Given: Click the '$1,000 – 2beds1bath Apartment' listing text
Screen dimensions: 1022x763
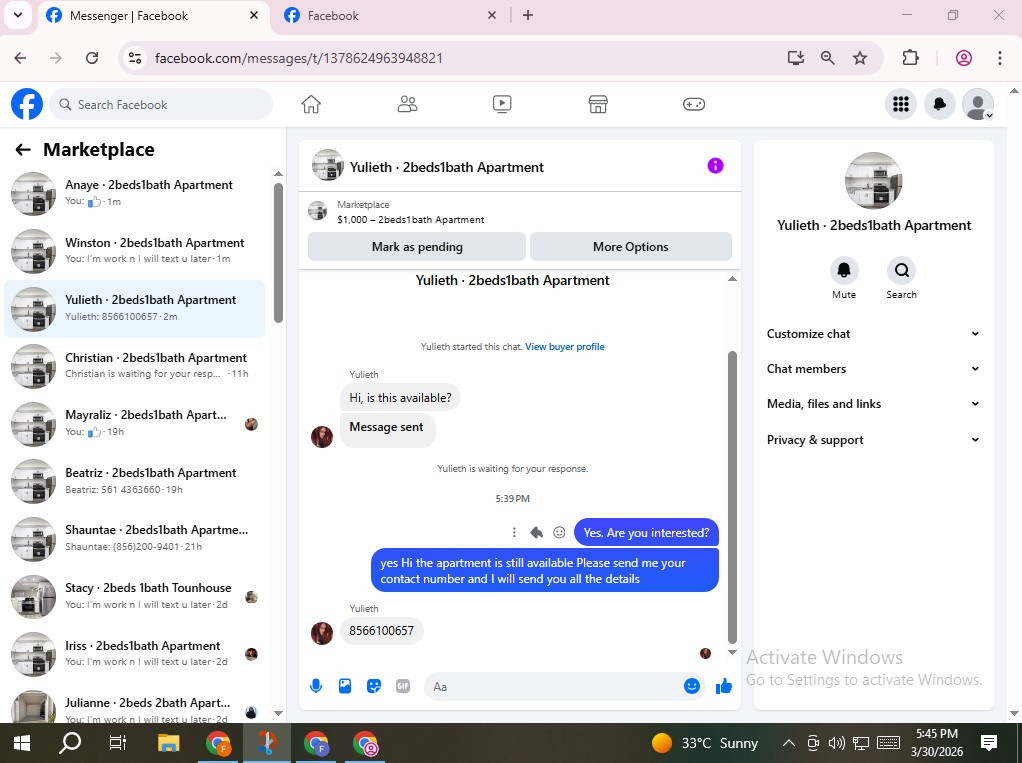Looking at the screenshot, I should point(411,220).
